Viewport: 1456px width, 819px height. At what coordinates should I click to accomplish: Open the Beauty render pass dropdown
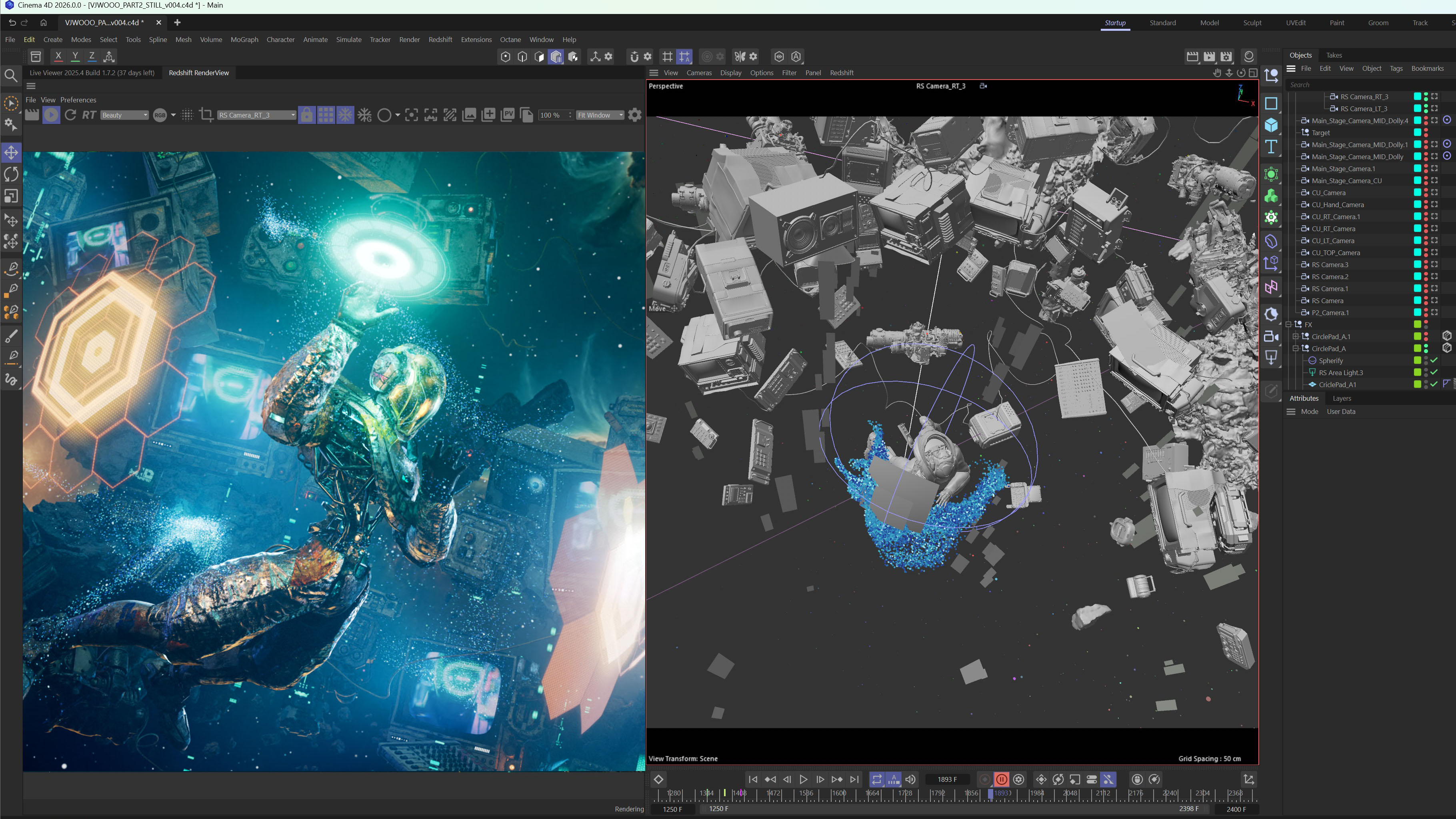124,115
